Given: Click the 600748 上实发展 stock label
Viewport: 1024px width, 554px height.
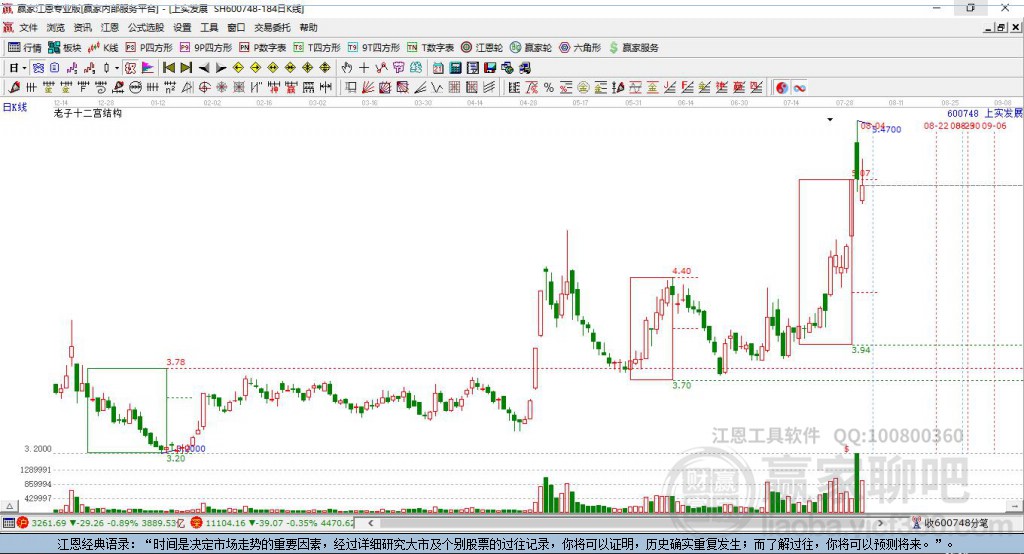Looking at the screenshot, I should tap(985, 113).
